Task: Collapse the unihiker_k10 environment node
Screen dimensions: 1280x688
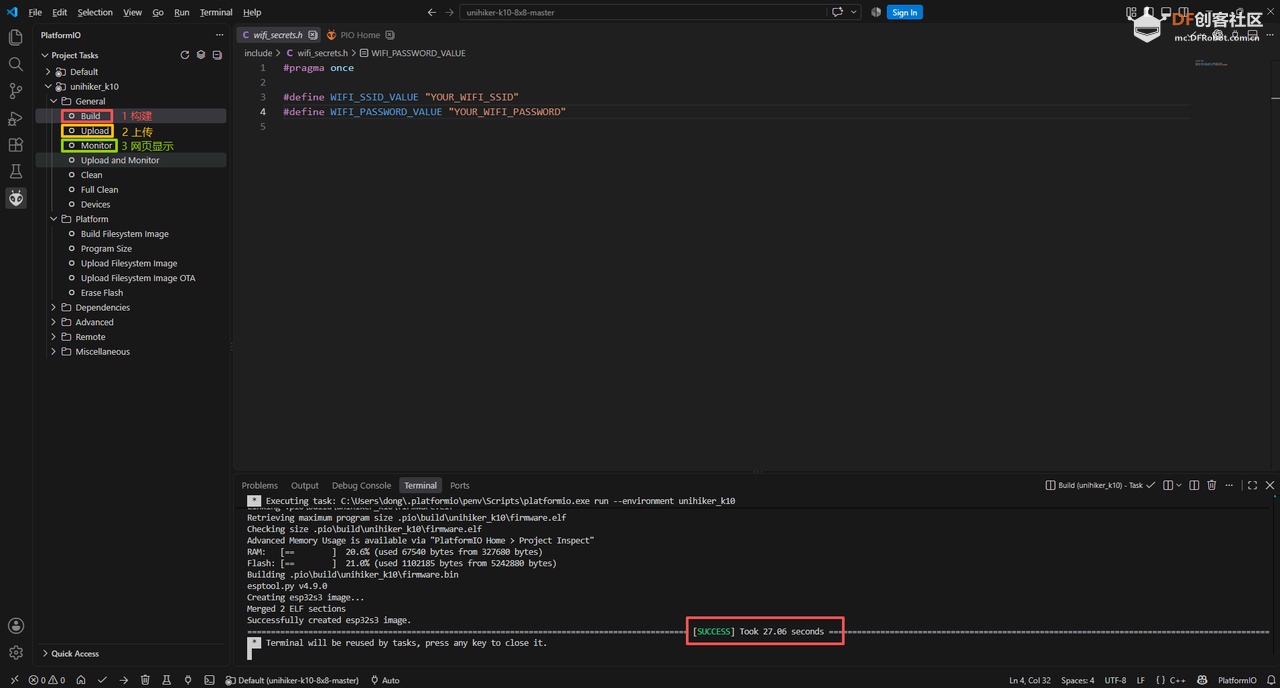Action: 48,86
